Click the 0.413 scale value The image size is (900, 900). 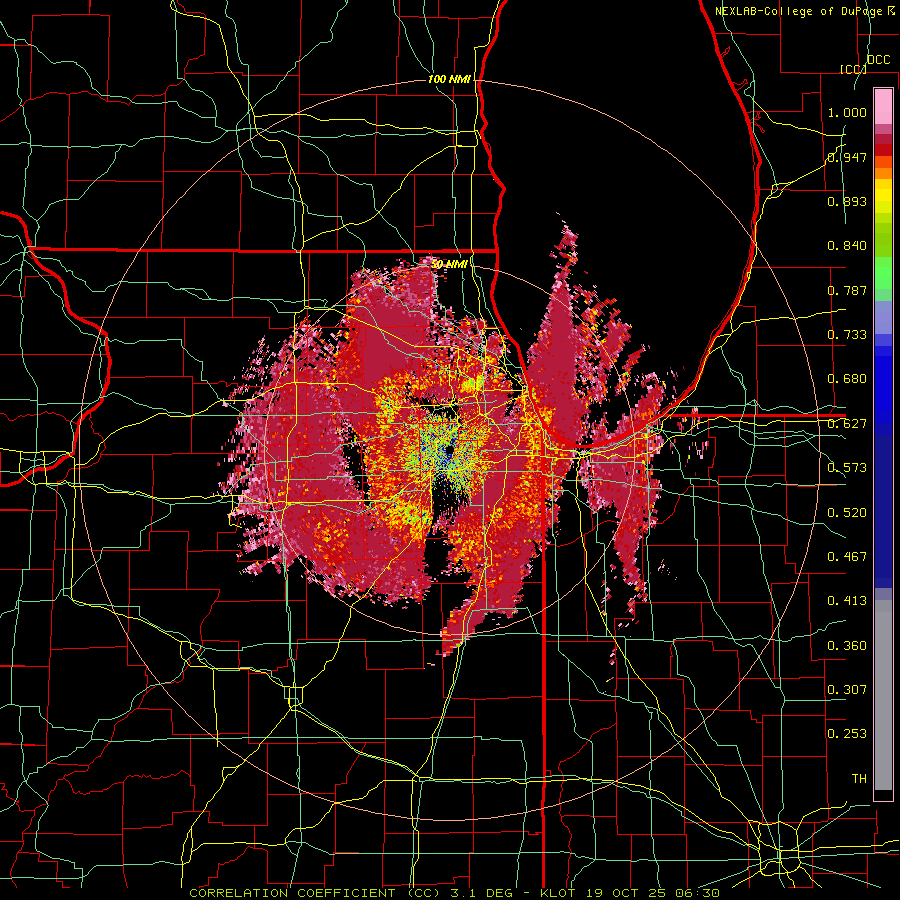[x=847, y=601]
